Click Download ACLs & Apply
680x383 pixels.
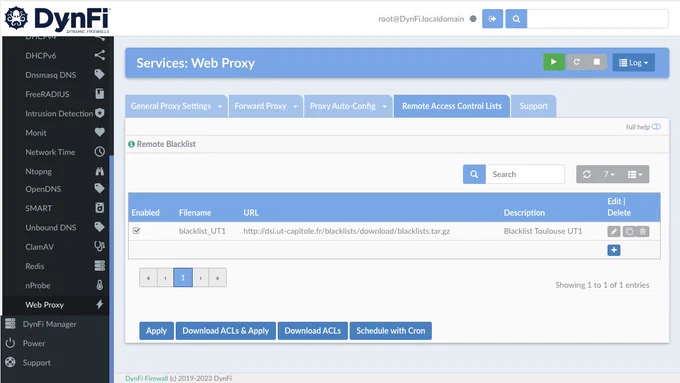coord(226,331)
